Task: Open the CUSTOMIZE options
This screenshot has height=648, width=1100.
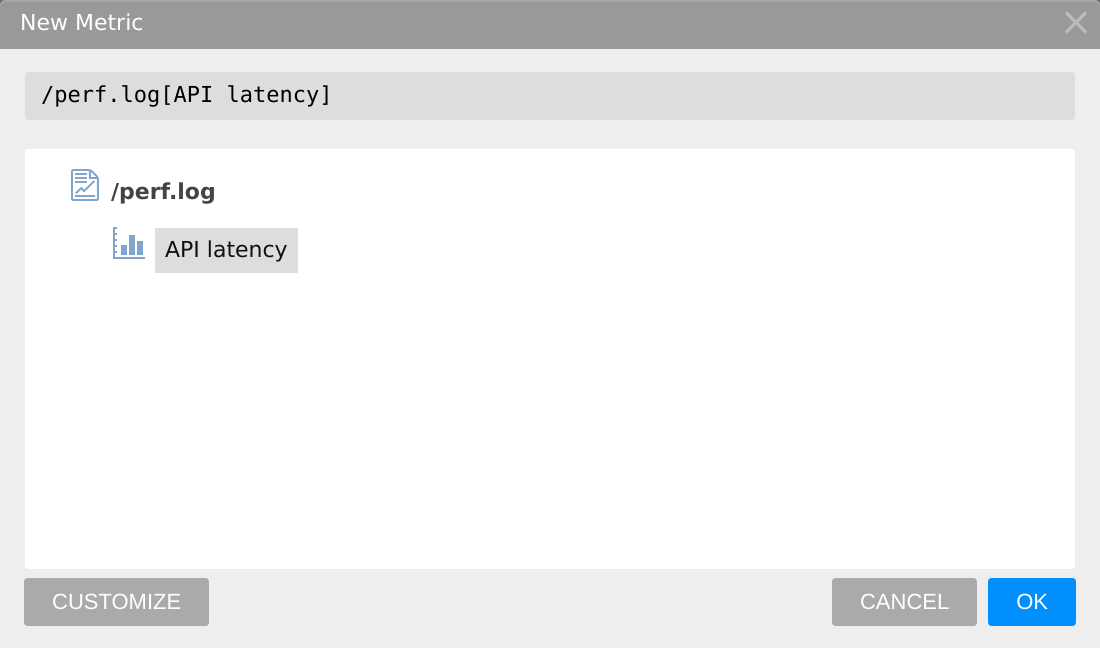Action: [116, 602]
